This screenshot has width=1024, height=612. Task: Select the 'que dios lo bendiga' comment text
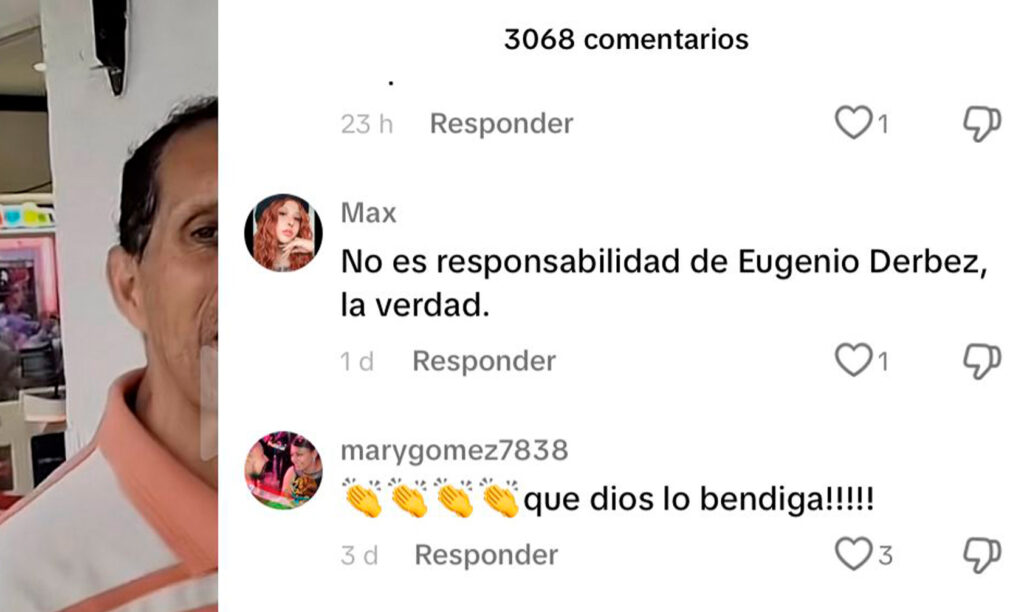click(x=698, y=500)
